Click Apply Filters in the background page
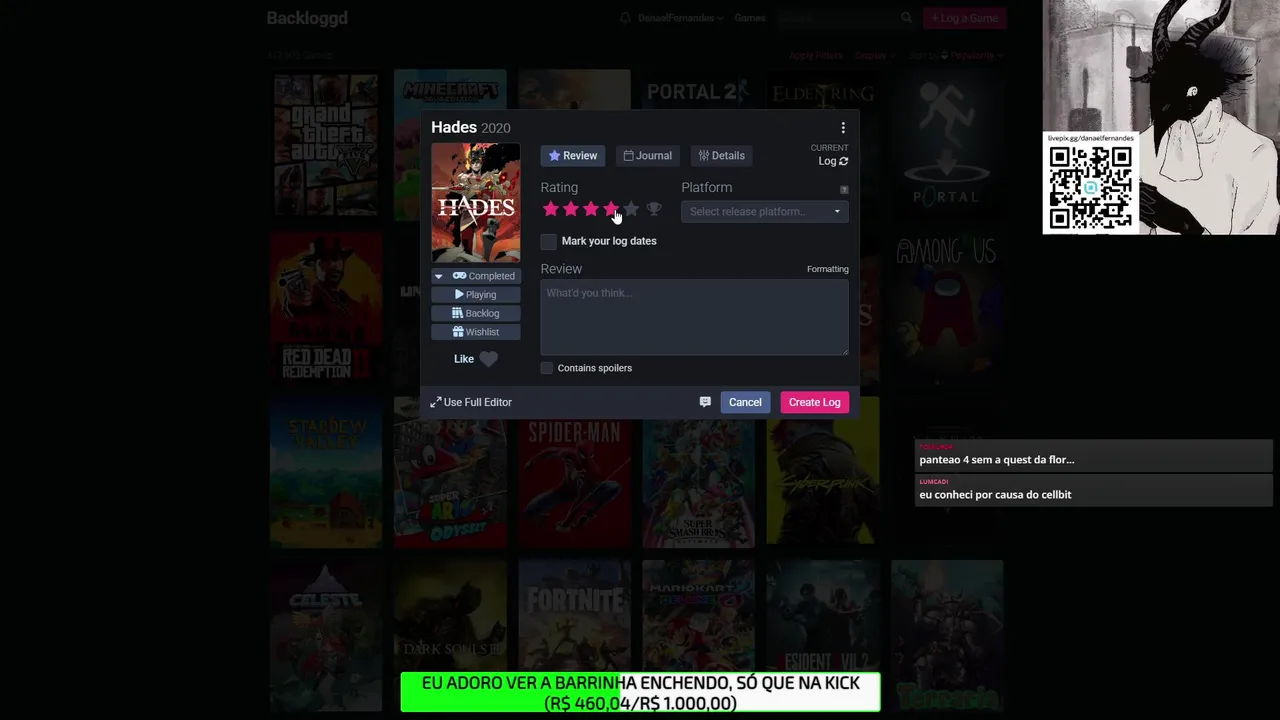 pyautogui.click(x=816, y=56)
